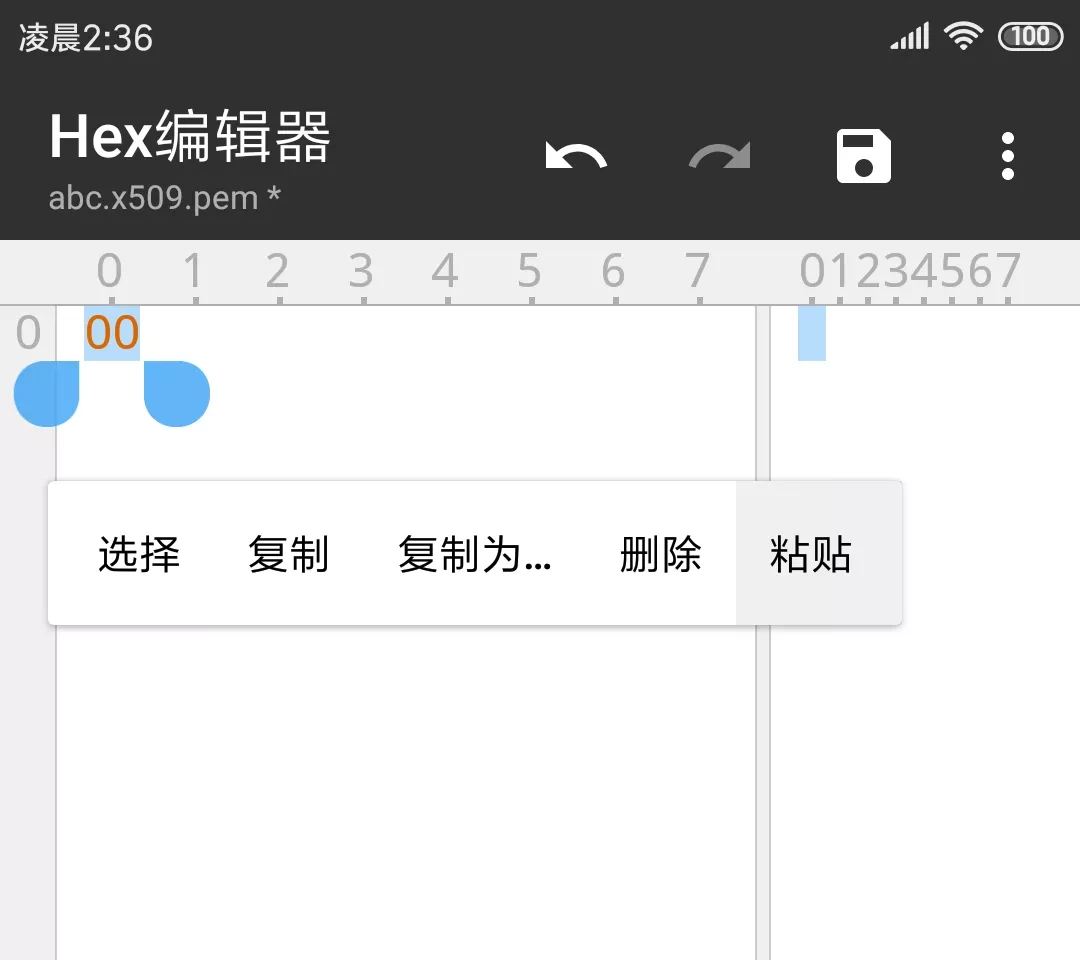Tap the cellular signal strength icon
1080x960 pixels.
[x=909, y=38]
